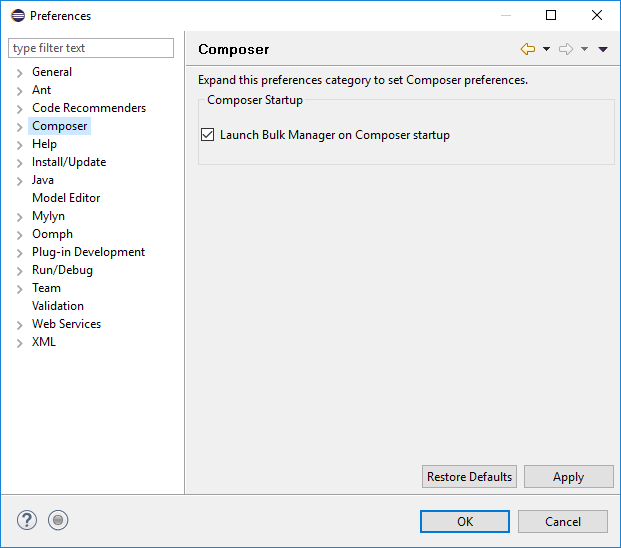Open the preferences page view menu triangle

603,49
